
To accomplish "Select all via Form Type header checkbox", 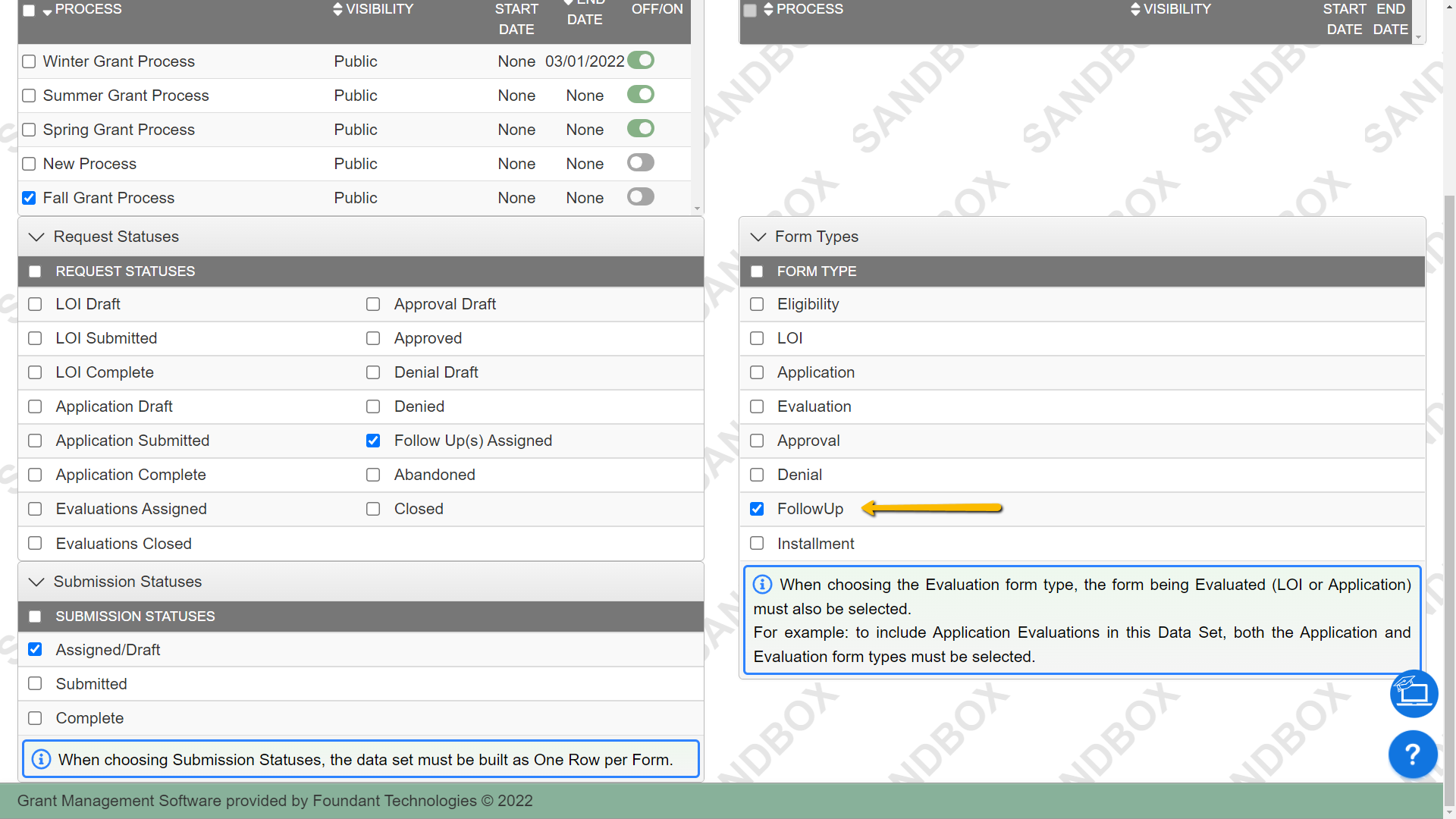I will tap(757, 271).
